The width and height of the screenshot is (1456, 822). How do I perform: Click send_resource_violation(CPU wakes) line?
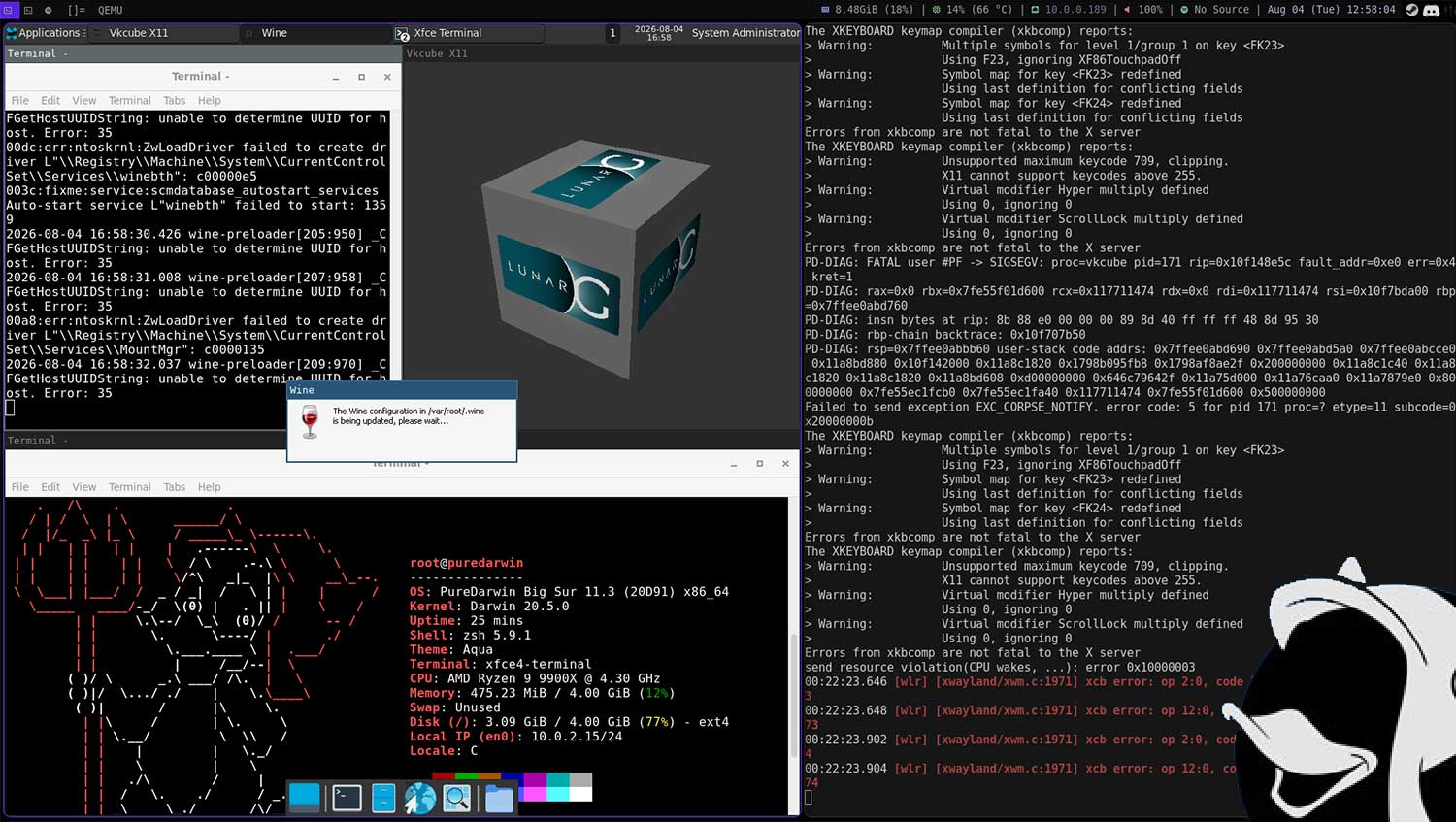[1000, 667]
